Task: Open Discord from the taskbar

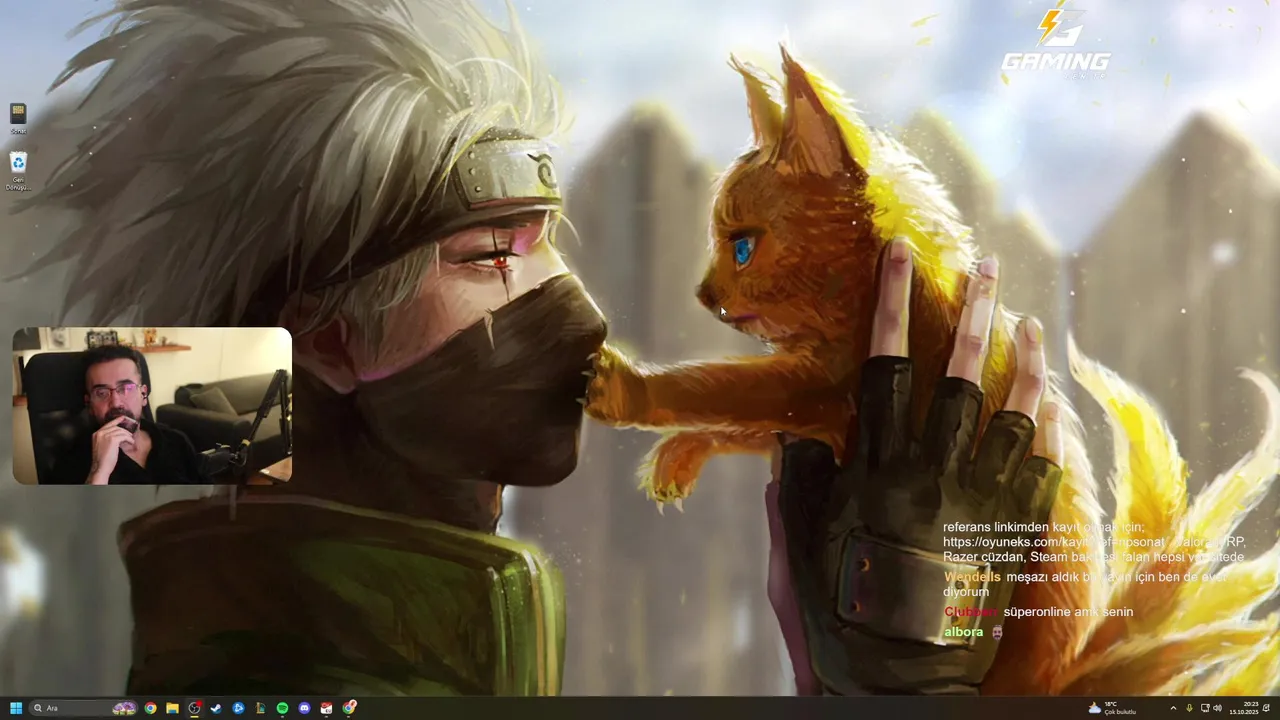Action: coord(304,708)
